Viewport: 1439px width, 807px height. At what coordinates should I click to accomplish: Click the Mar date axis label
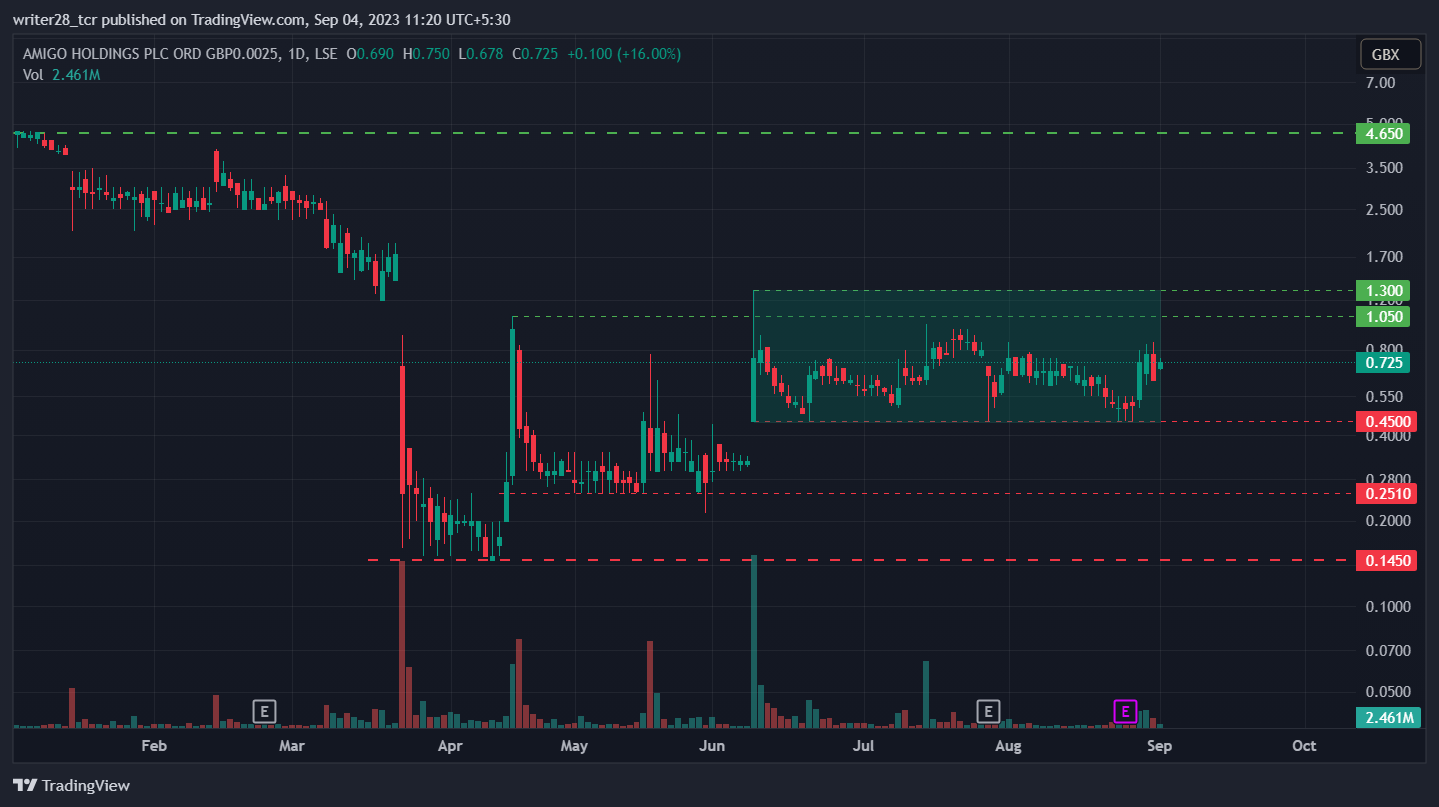(291, 746)
